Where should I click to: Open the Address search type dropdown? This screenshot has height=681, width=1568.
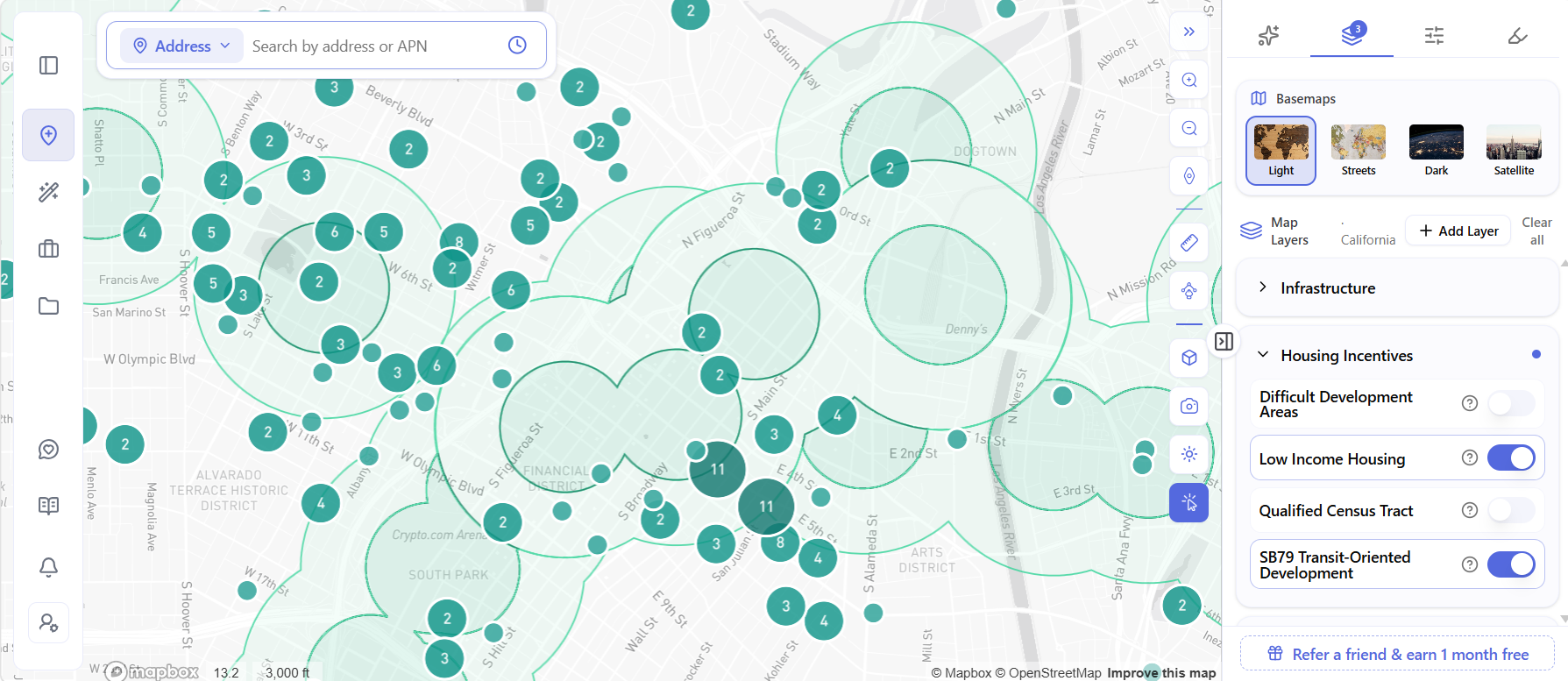pyautogui.click(x=182, y=46)
